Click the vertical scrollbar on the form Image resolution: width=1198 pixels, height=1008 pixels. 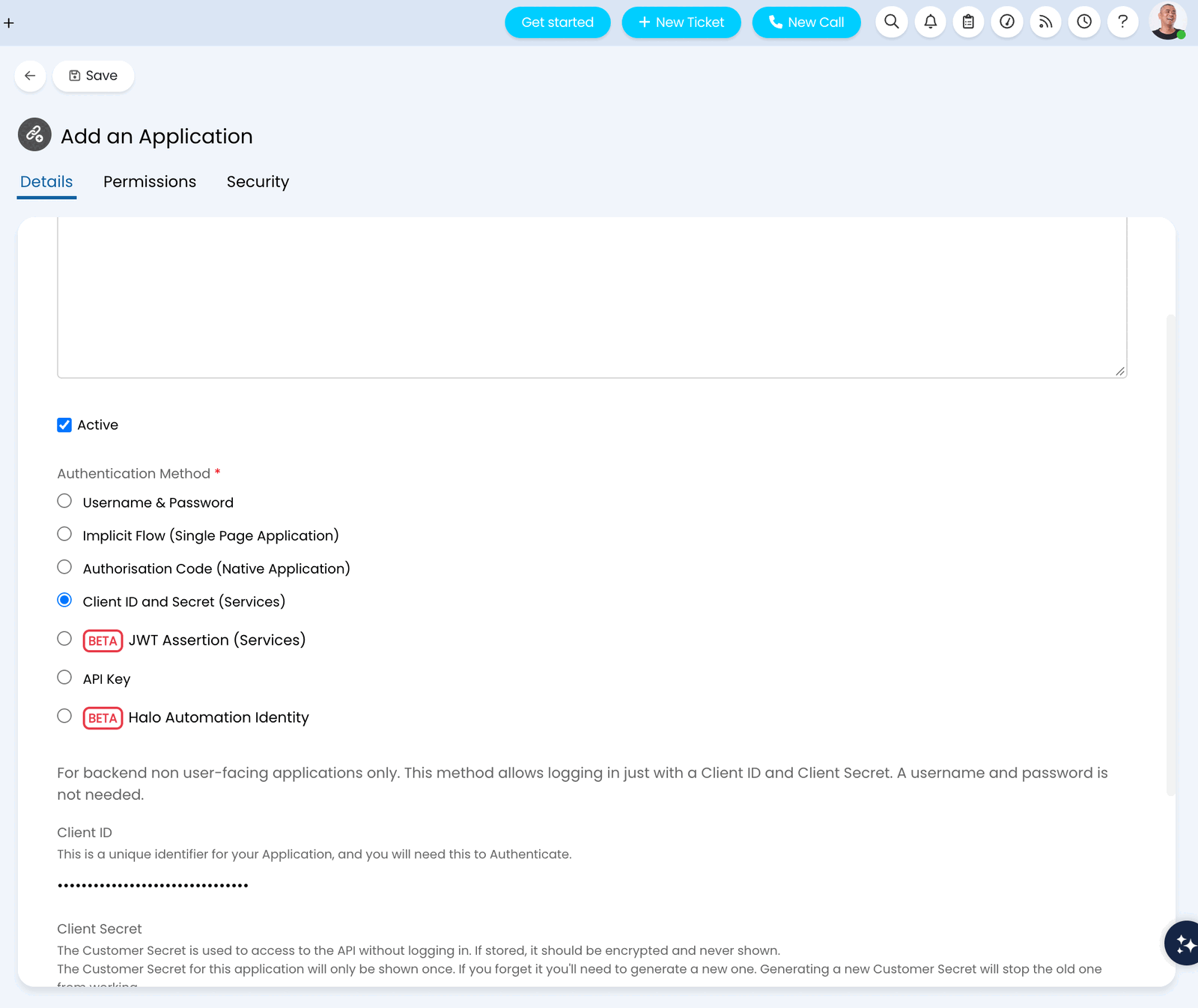(x=1171, y=554)
